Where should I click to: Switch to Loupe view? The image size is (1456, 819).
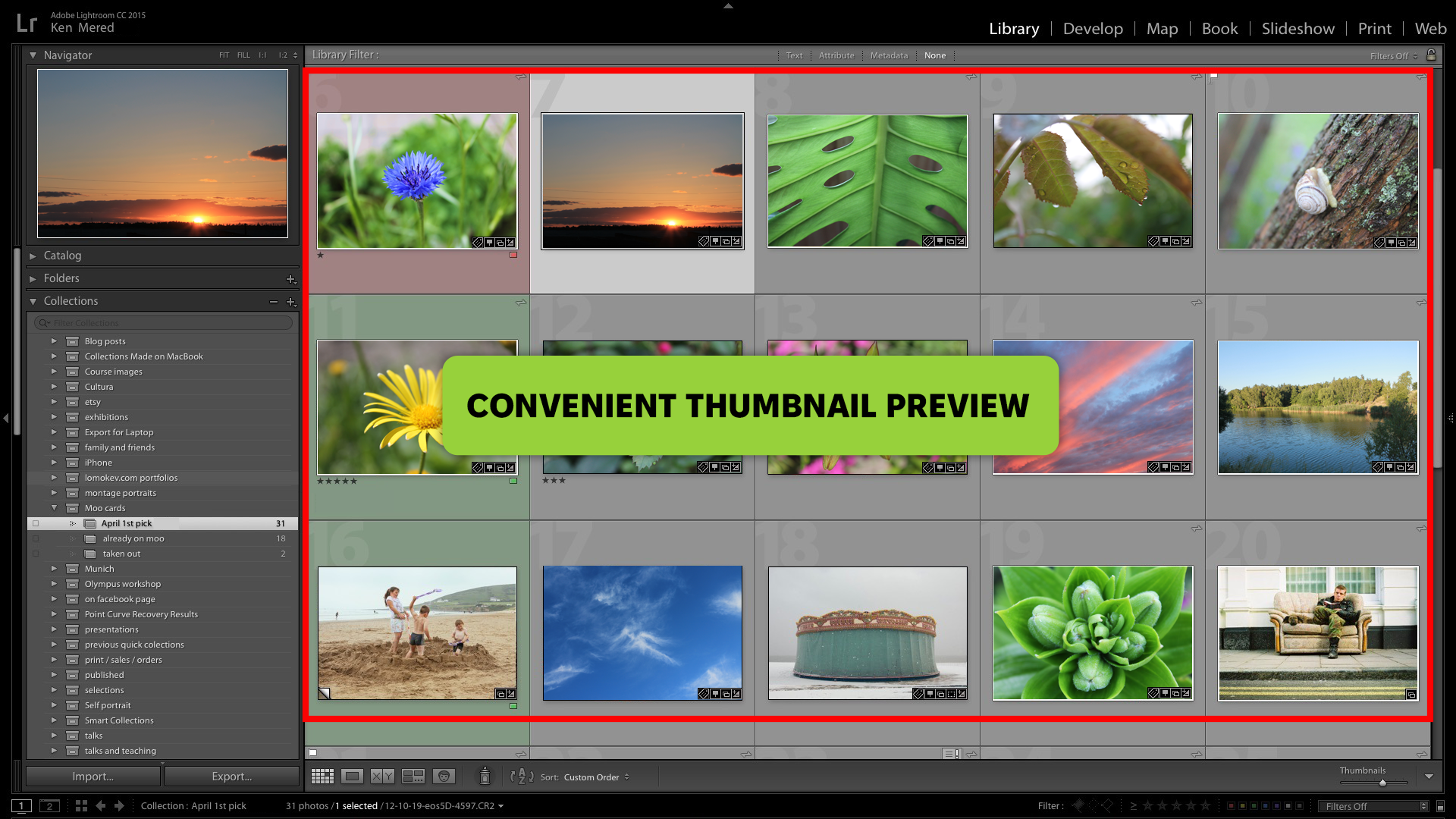point(353,776)
